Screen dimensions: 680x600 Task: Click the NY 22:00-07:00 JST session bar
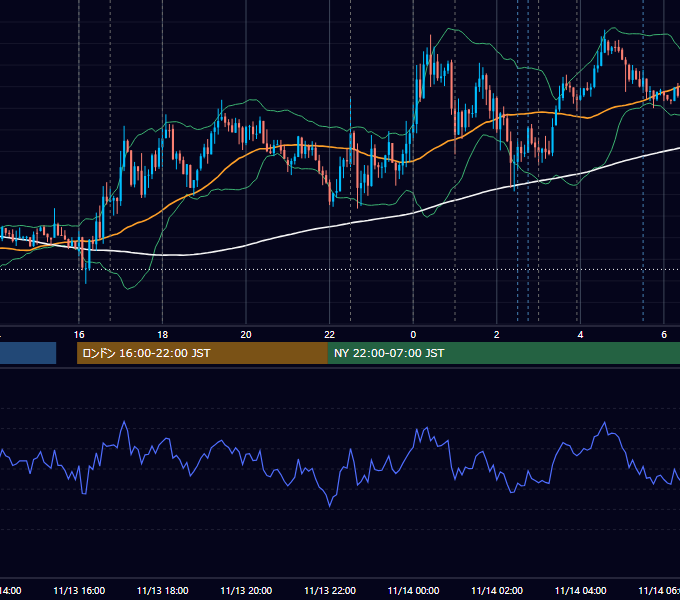coord(503,353)
